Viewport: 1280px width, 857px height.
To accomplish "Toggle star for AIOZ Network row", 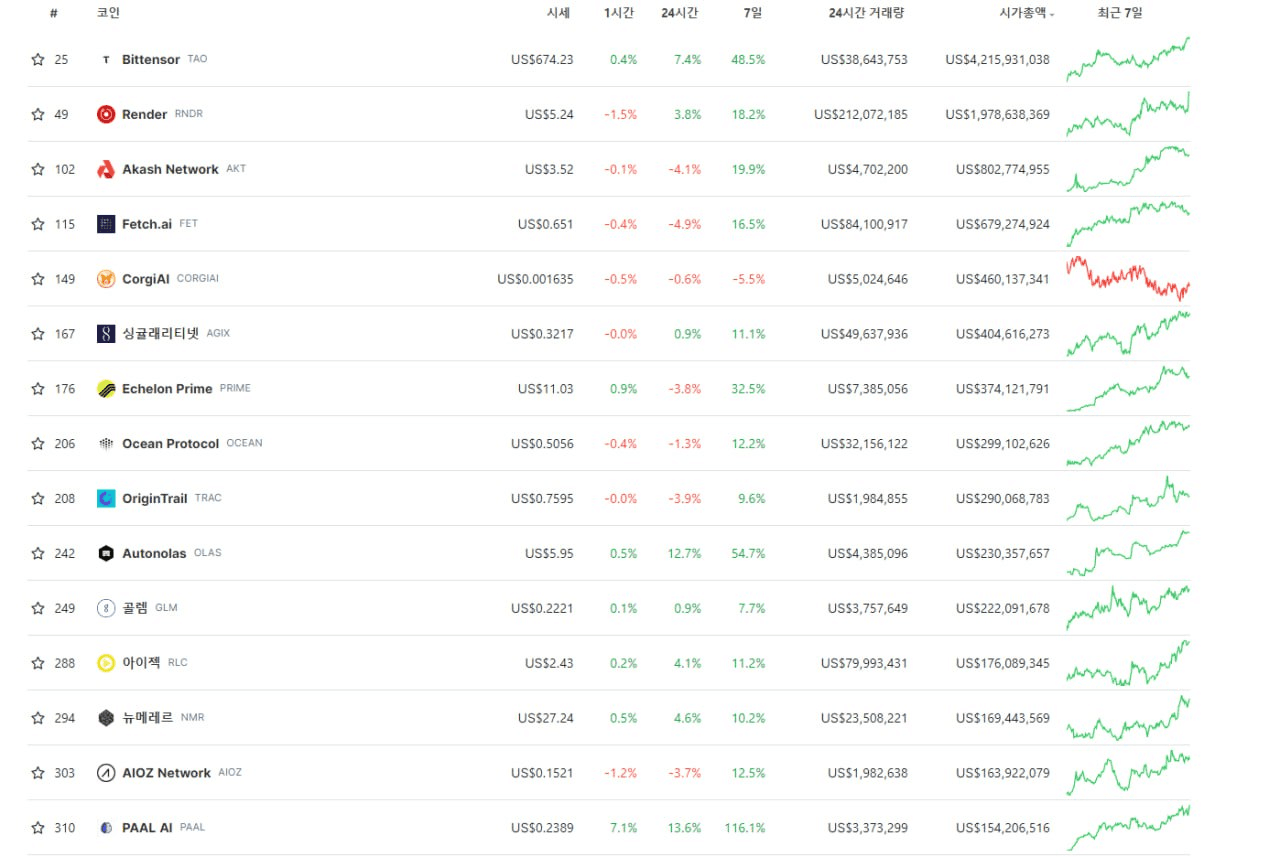I will [x=38, y=773].
